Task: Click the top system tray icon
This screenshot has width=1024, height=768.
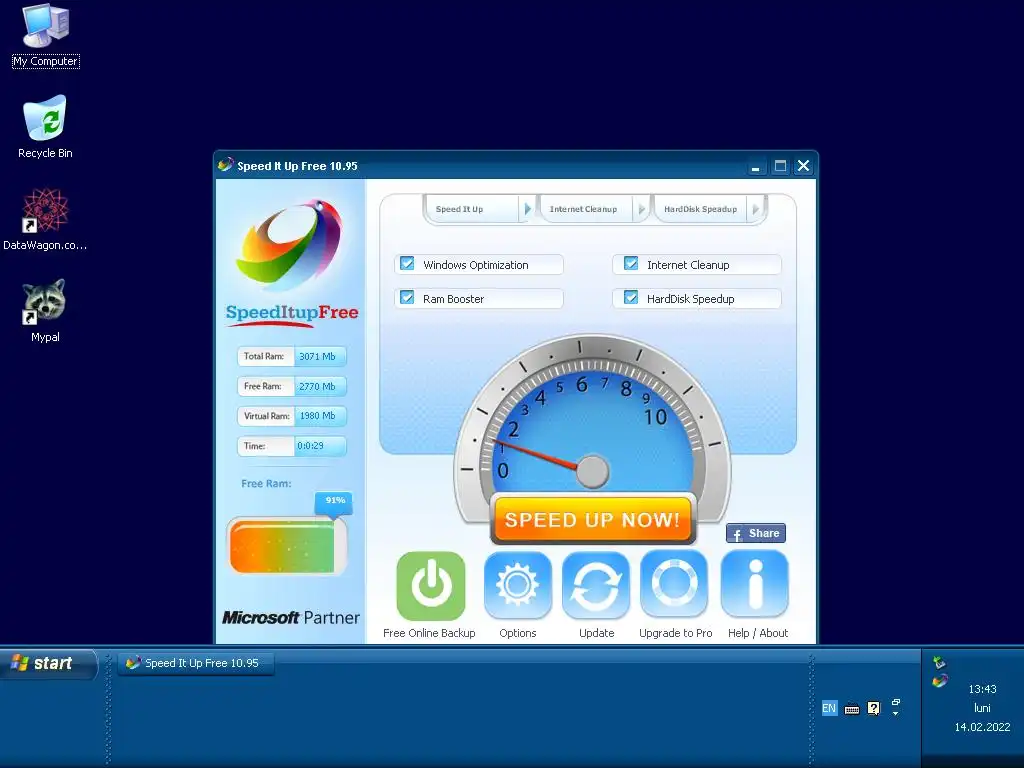Action: pyautogui.click(x=939, y=662)
